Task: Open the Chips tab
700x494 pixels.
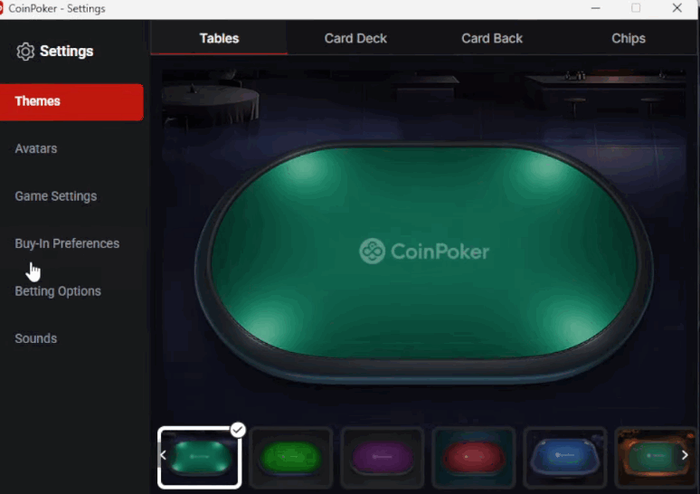Action: click(x=628, y=38)
